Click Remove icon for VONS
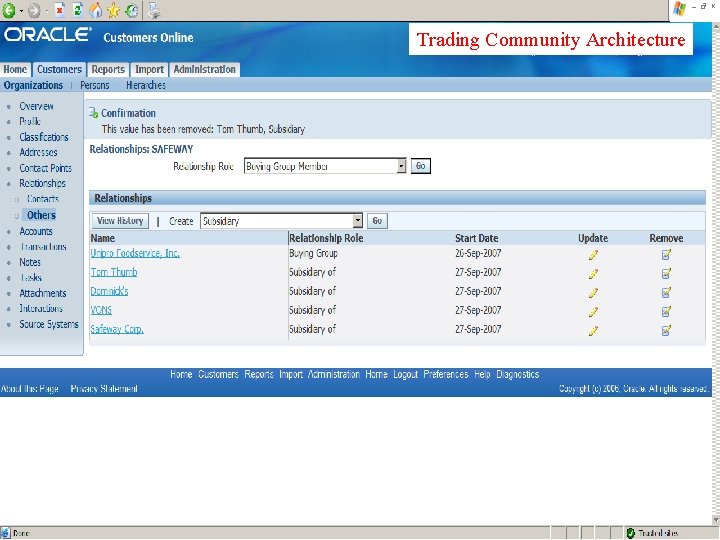This screenshot has height=540, width=720. click(666, 312)
